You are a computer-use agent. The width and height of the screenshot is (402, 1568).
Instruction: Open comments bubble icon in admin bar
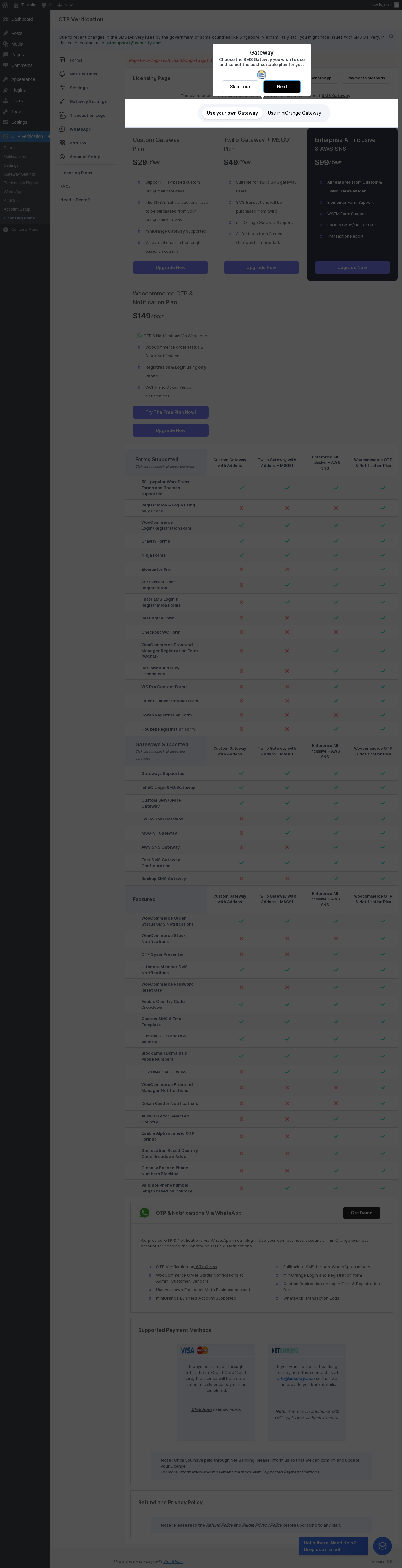[44, 5]
